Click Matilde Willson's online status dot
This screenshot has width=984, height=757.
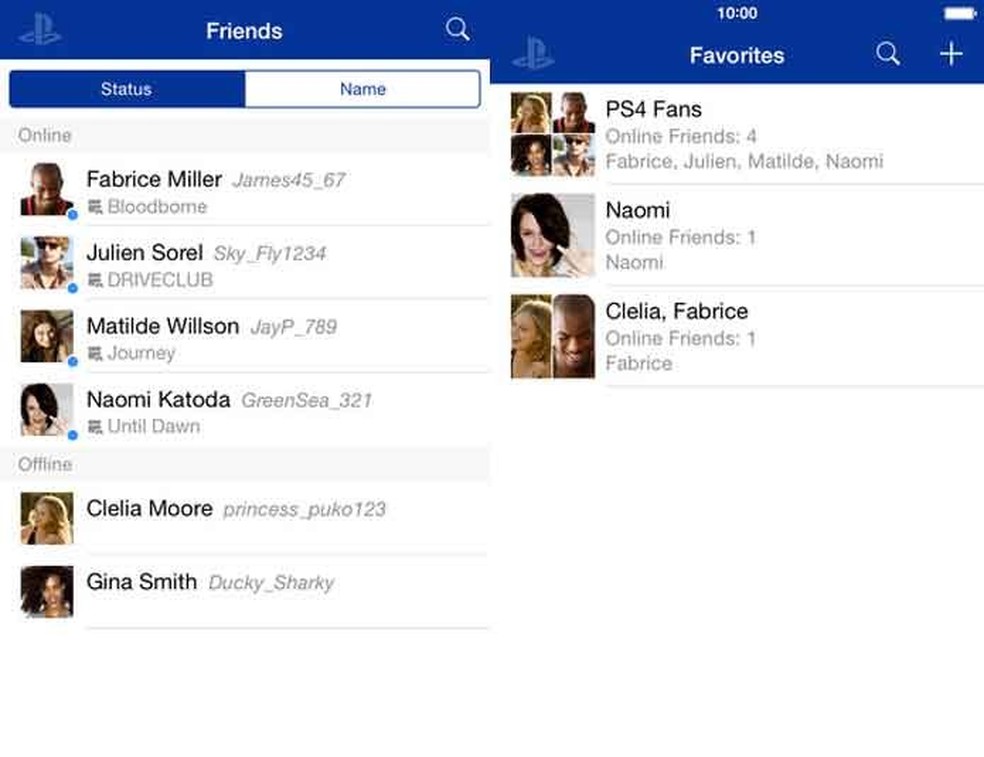tap(72, 361)
